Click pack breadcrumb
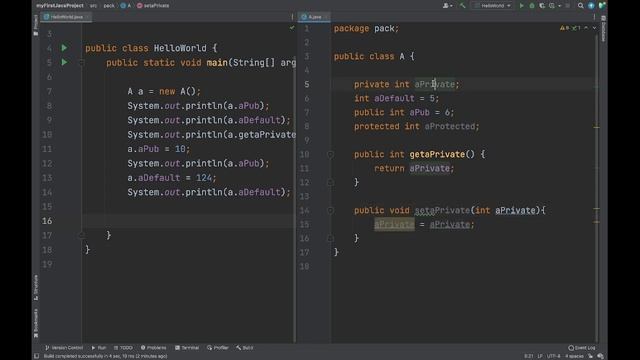Screen dimensions: 640x360 coord(109,6)
